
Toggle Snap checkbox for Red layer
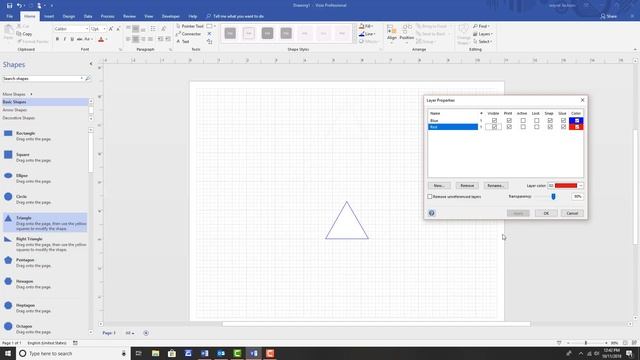coord(550,127)
